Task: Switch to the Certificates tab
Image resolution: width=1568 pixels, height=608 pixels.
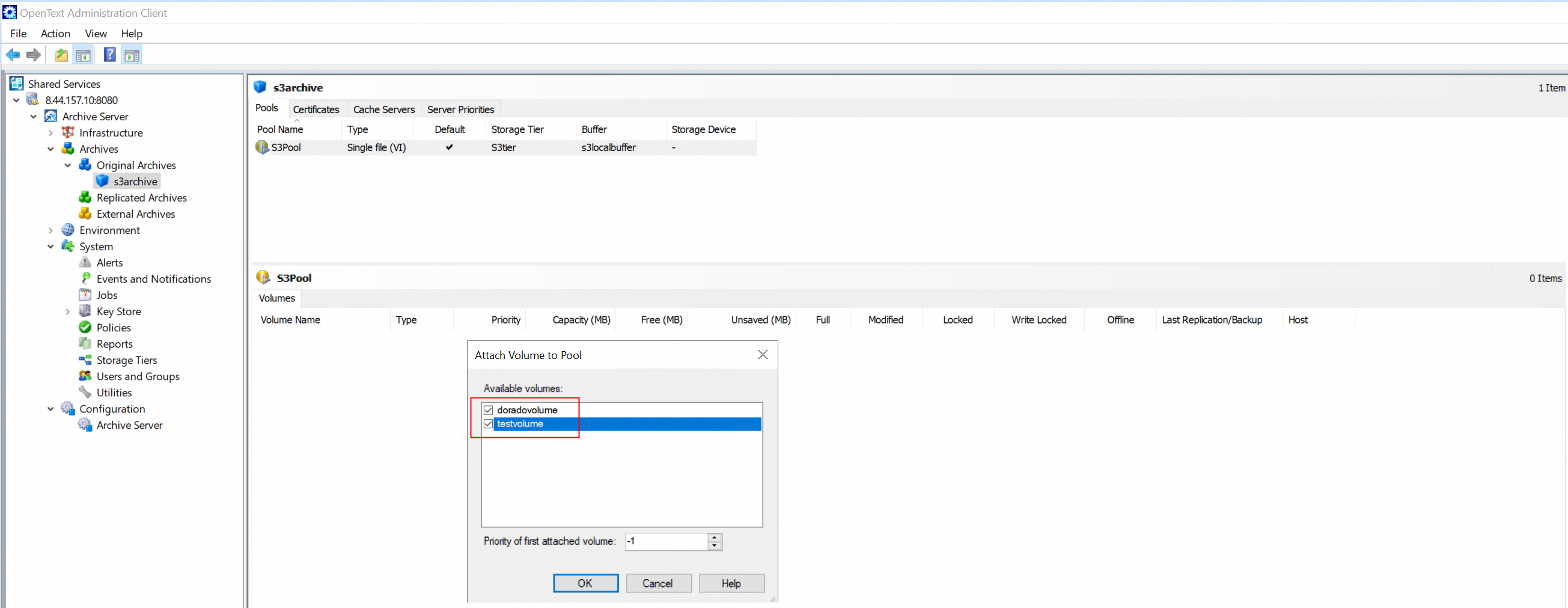Action: 316,109
